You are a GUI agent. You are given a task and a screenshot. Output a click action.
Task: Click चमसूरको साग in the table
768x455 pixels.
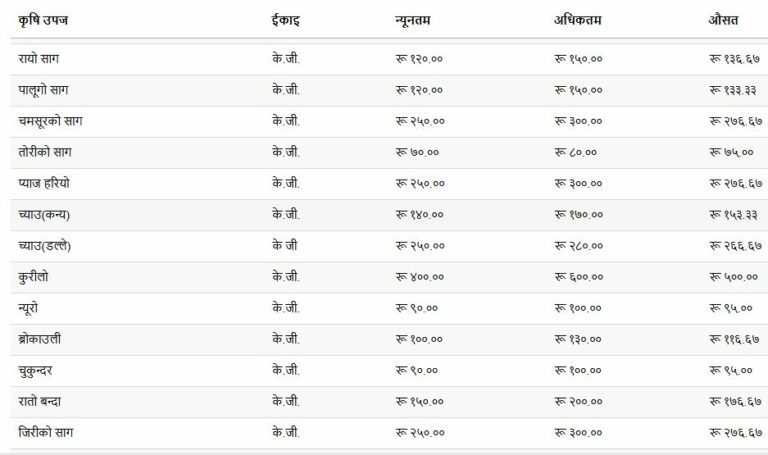point(50,121)
